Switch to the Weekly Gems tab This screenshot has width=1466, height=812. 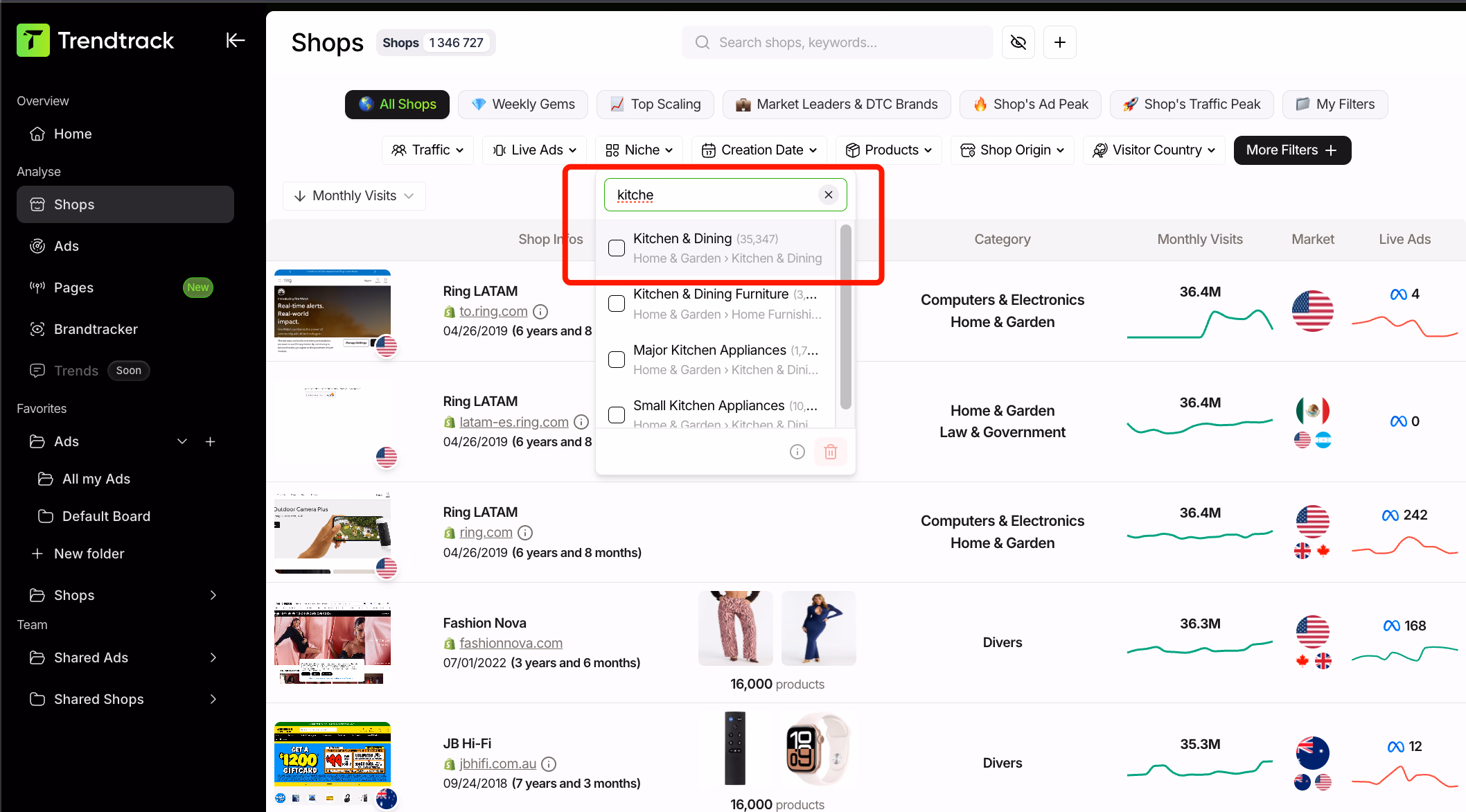click(x=523, y=104)
